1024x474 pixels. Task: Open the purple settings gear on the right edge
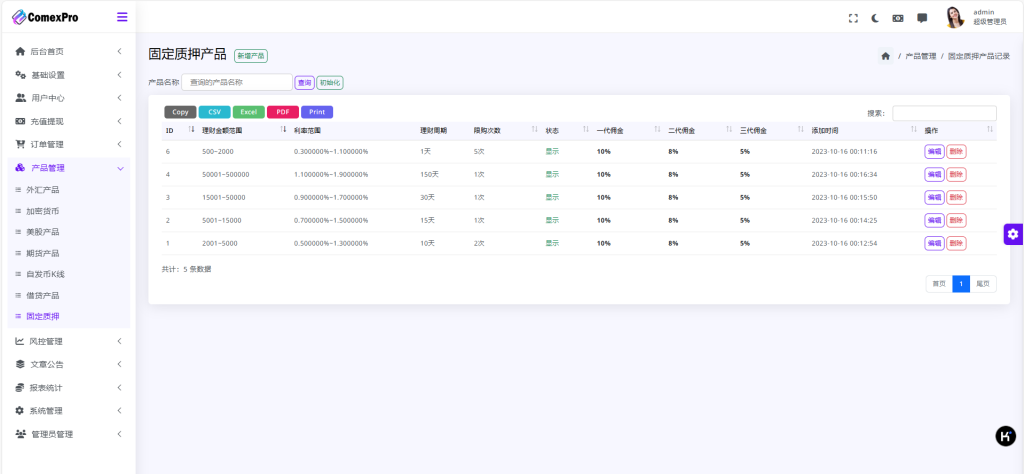(1013, 234)
